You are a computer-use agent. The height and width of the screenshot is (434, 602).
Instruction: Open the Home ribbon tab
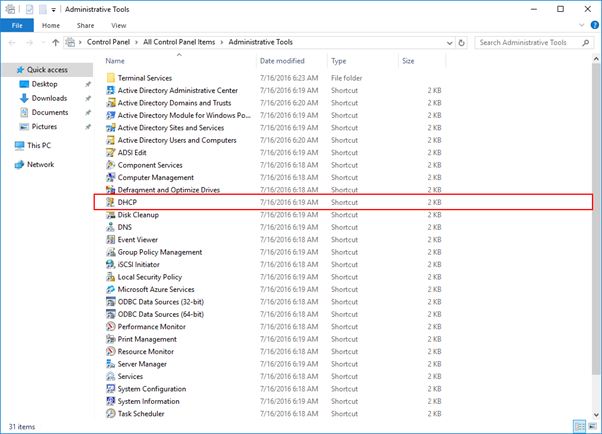coord(51,25)
